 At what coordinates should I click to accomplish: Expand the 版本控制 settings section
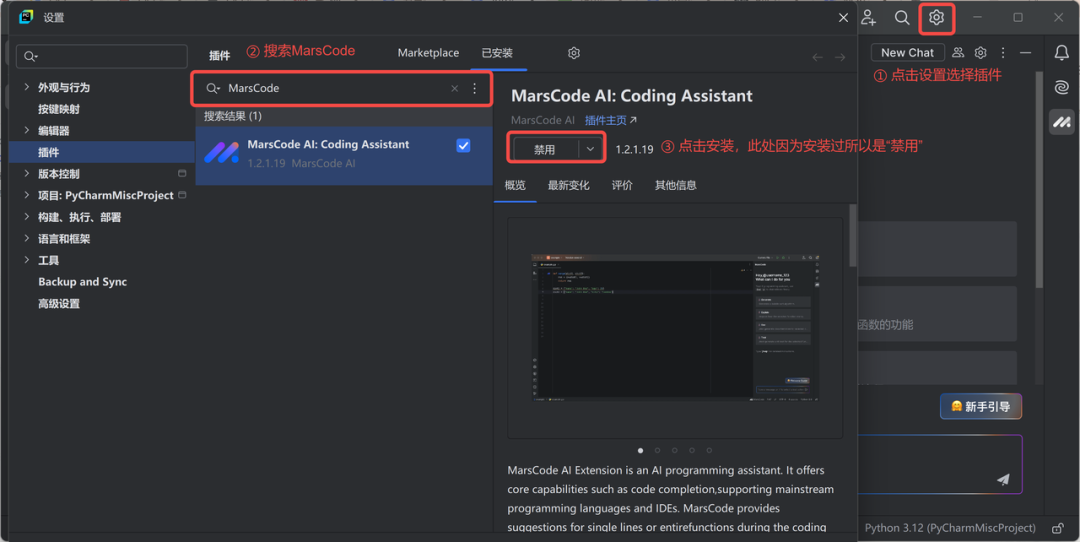coord(26,174)
